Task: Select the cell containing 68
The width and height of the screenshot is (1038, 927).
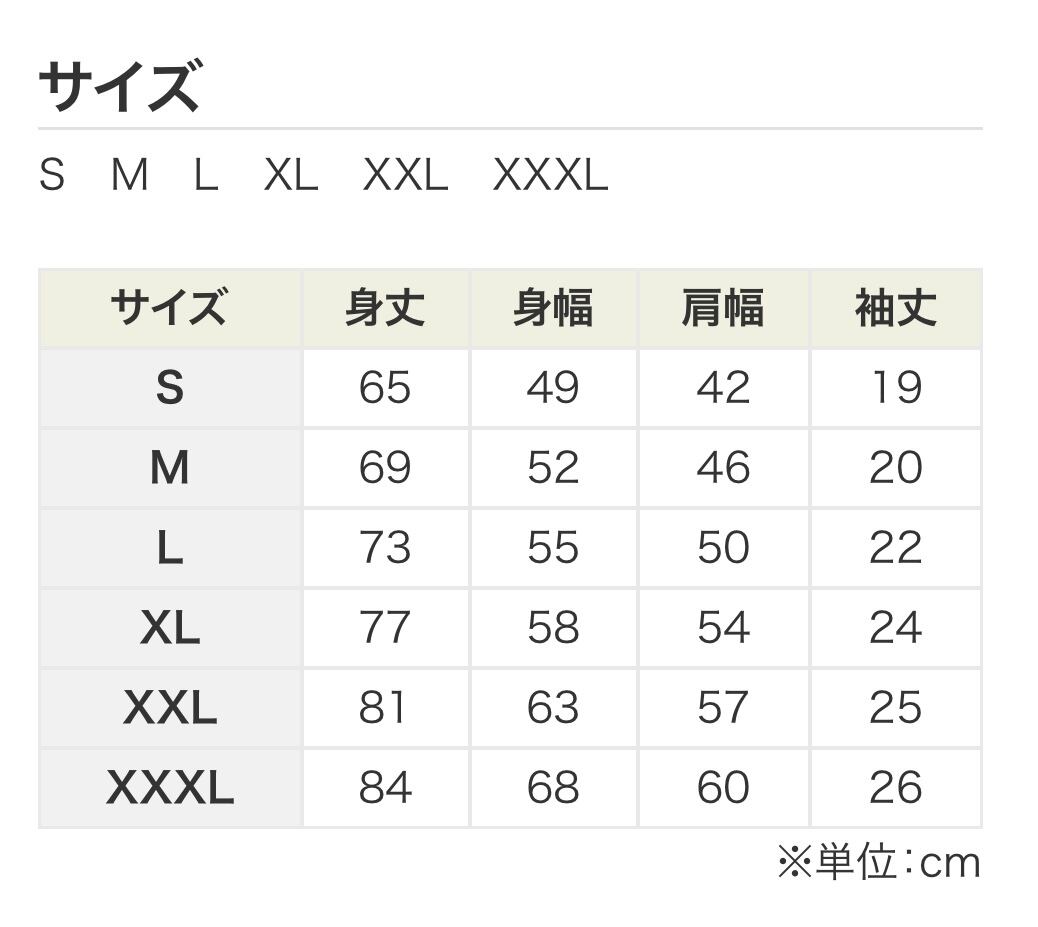Action: pos(553,788)
